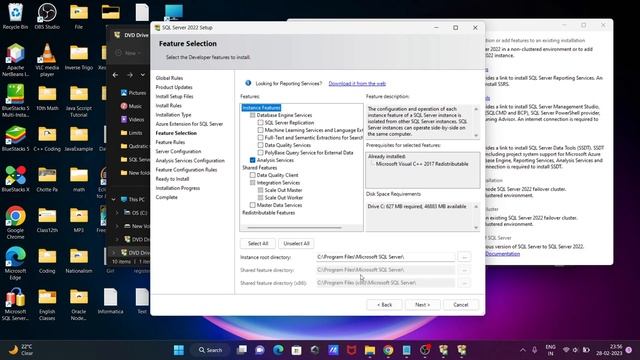This screenshot has width=640, height=360.
Task: Launch VLC media player desktop shortcut
Action: [x=47, y=60]
